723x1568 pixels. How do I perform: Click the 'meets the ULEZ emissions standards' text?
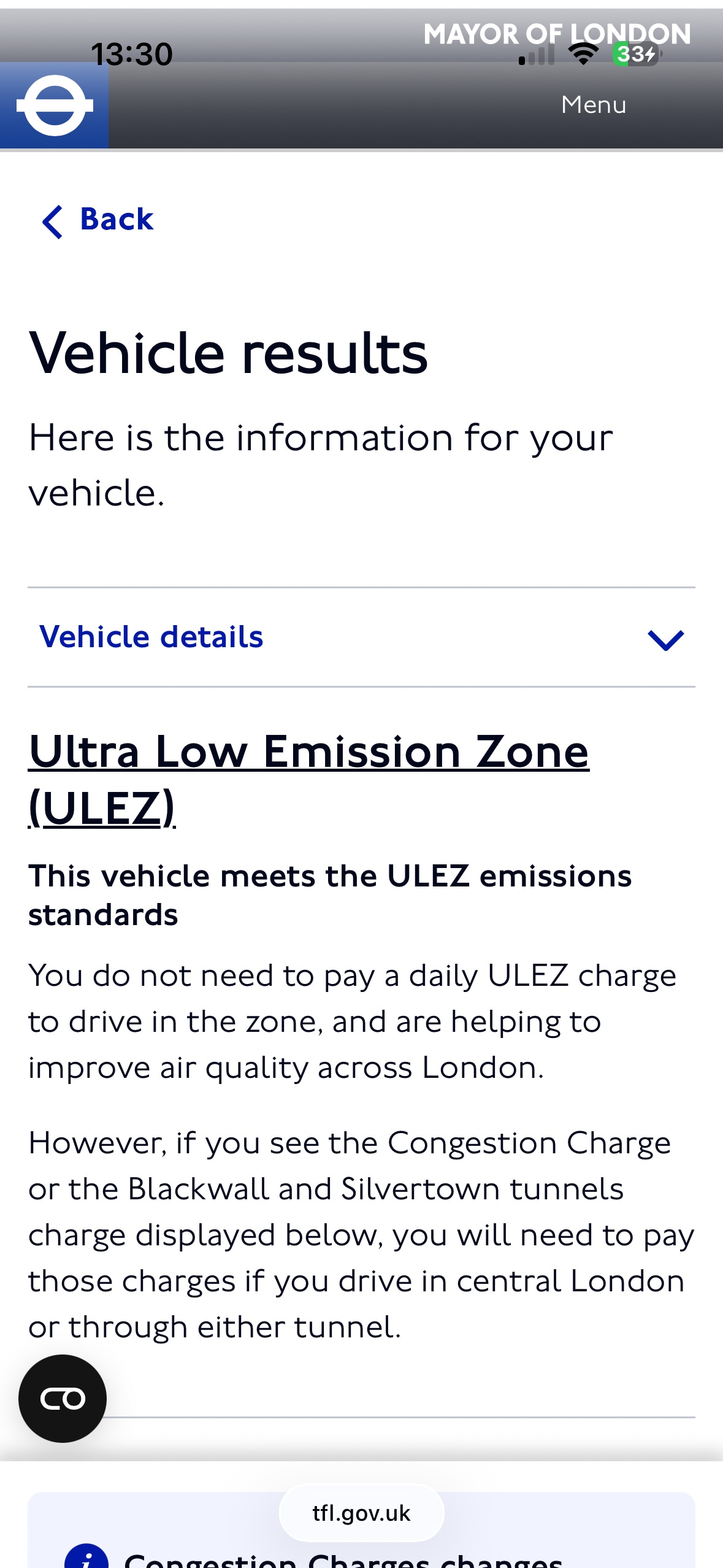coord(329,894)
